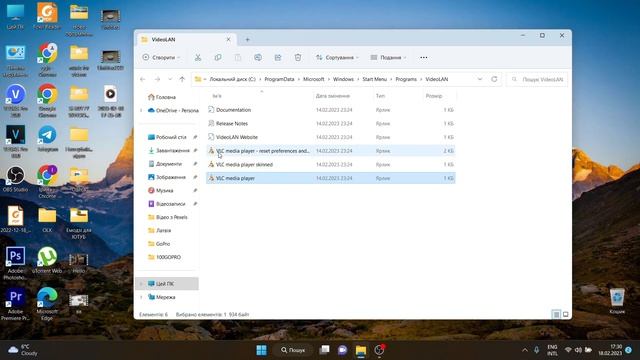Select VLC media player - reset preferences file
The height and width of the screenshot is (360, 640).
pos(331,151)
